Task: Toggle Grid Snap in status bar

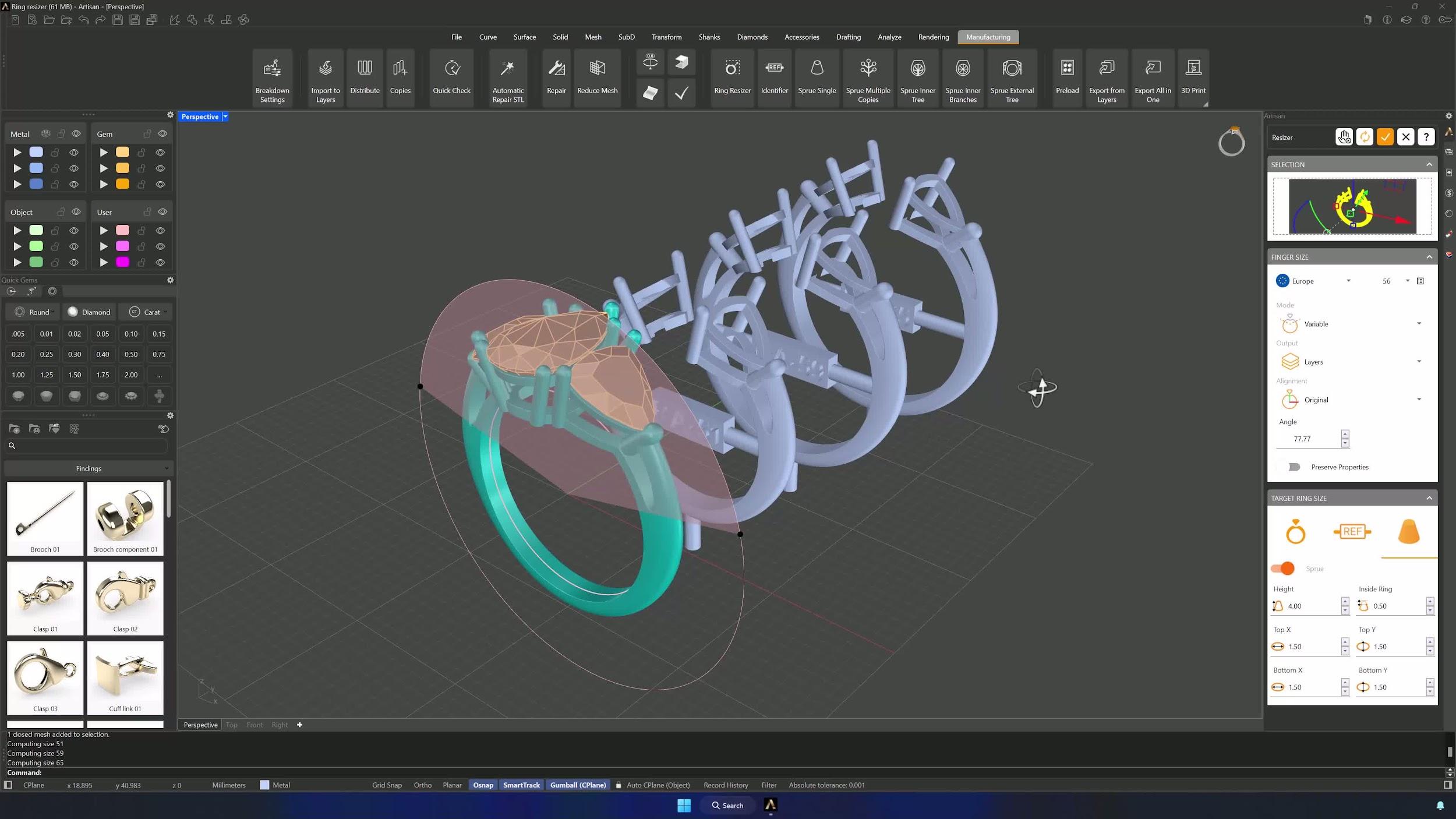Action: coord(387,785)
